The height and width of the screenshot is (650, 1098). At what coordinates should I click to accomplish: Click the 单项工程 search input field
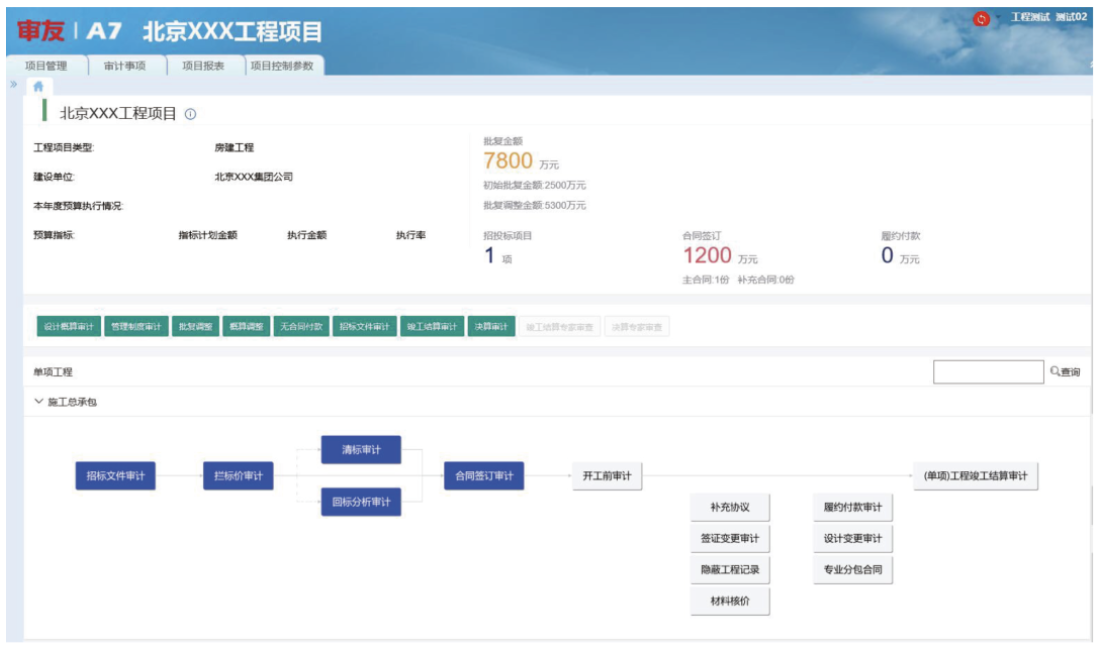point(987,372)
